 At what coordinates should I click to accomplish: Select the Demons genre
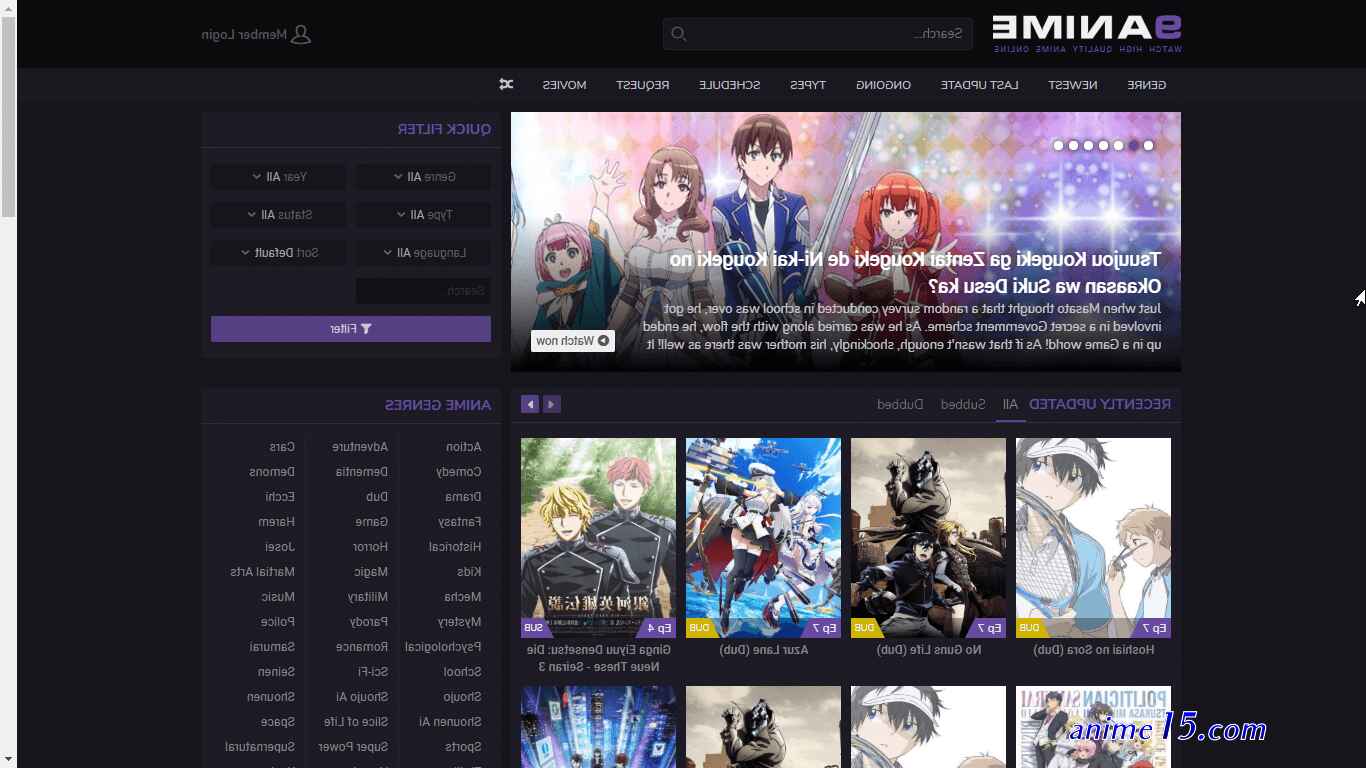point(273,472)
